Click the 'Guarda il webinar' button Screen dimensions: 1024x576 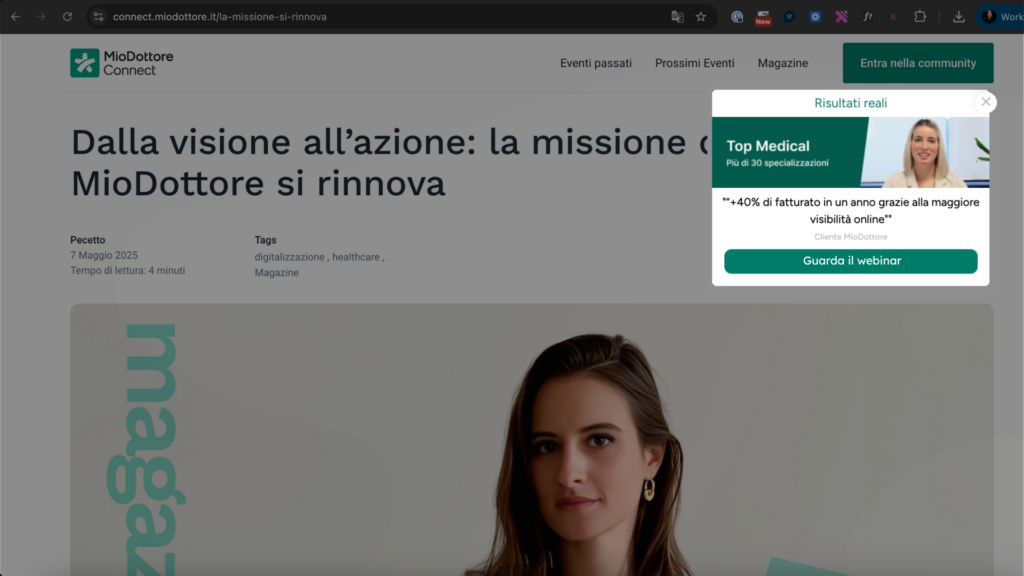click(850, 261)
